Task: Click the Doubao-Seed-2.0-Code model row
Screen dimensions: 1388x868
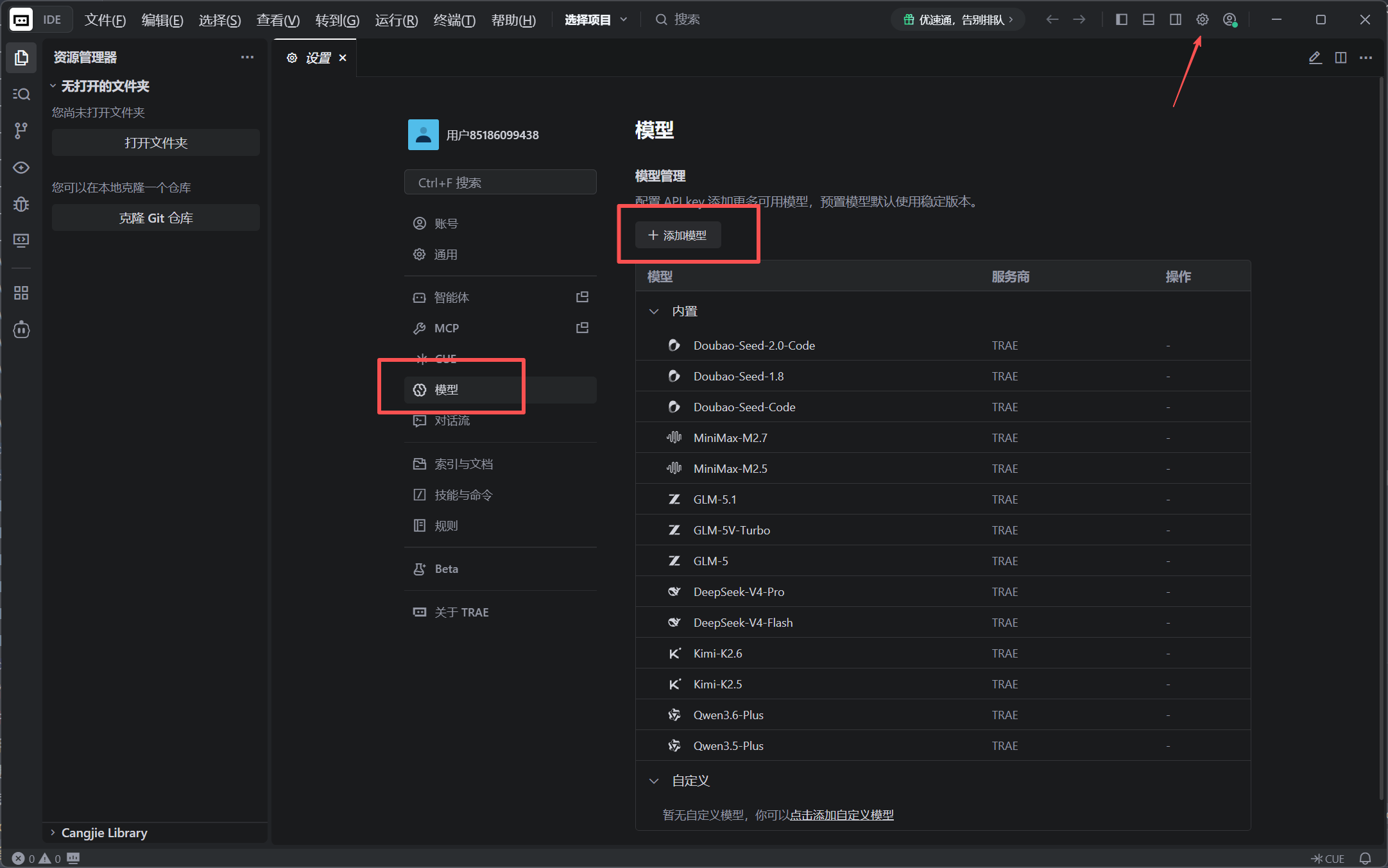Action: click(x=943, y=345)
